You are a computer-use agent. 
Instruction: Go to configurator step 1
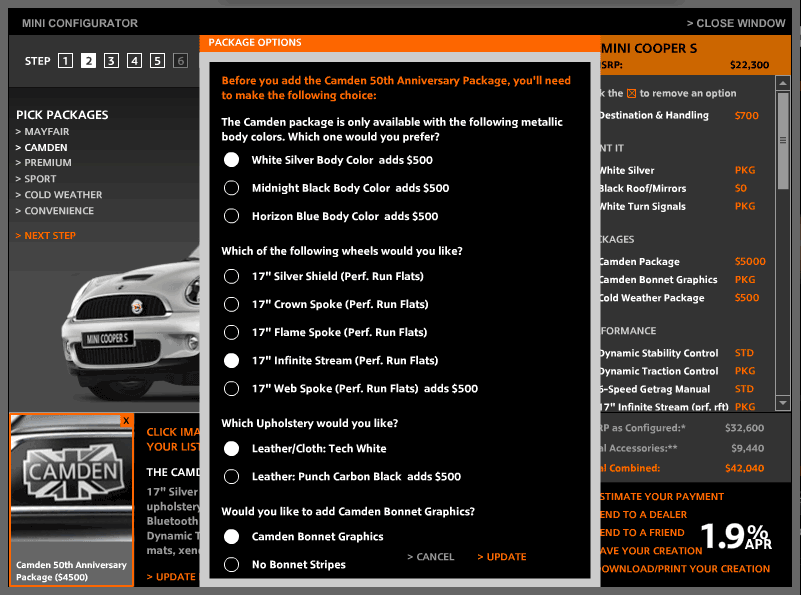pyautogui.click(x=65, y=61)
